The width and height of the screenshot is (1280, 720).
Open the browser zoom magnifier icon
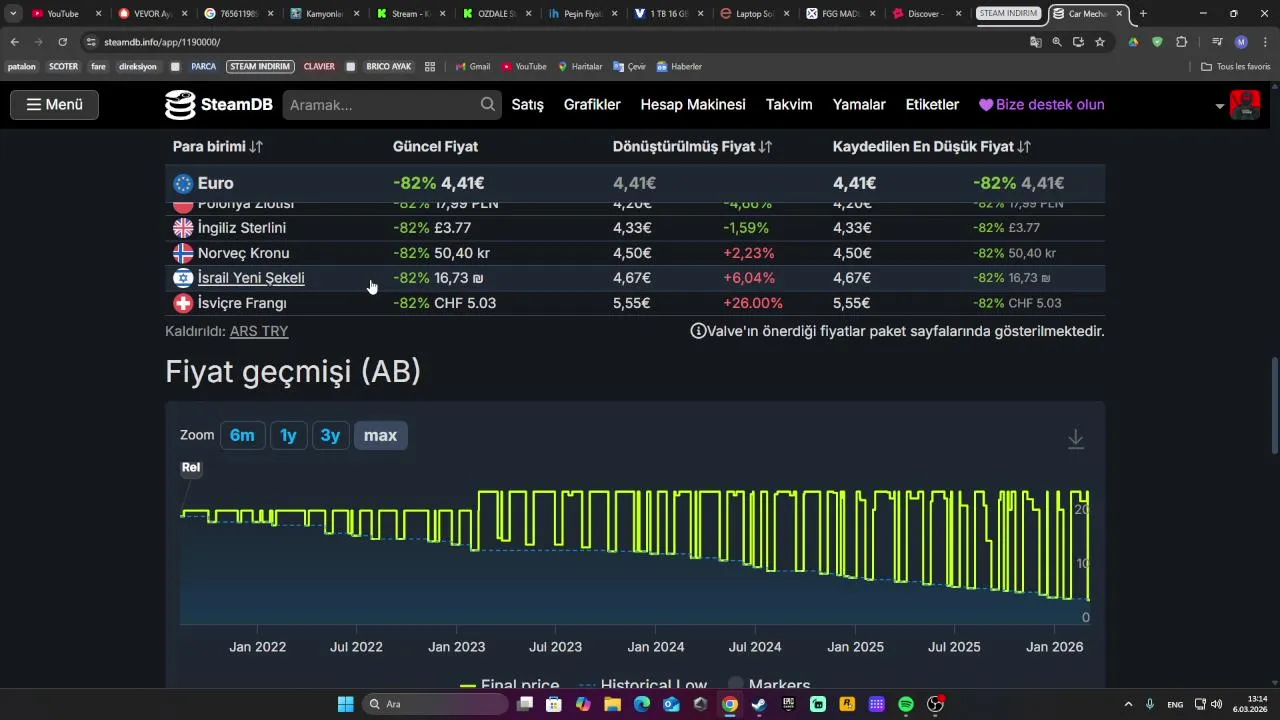pyautogui.click(x=1057, y=42)
